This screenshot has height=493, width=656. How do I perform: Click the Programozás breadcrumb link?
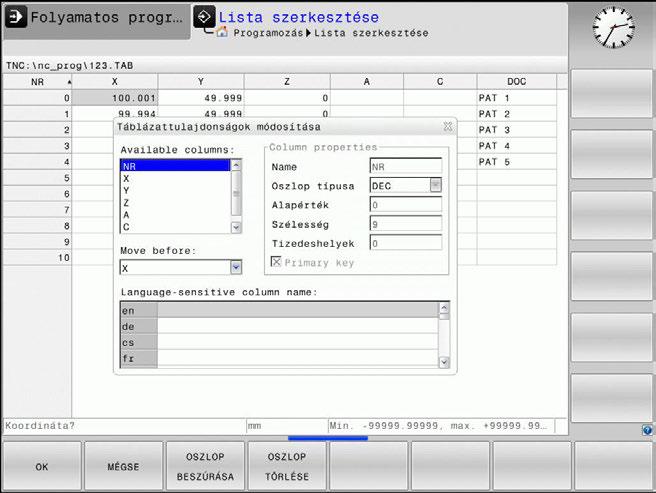(x=268, y=33)
